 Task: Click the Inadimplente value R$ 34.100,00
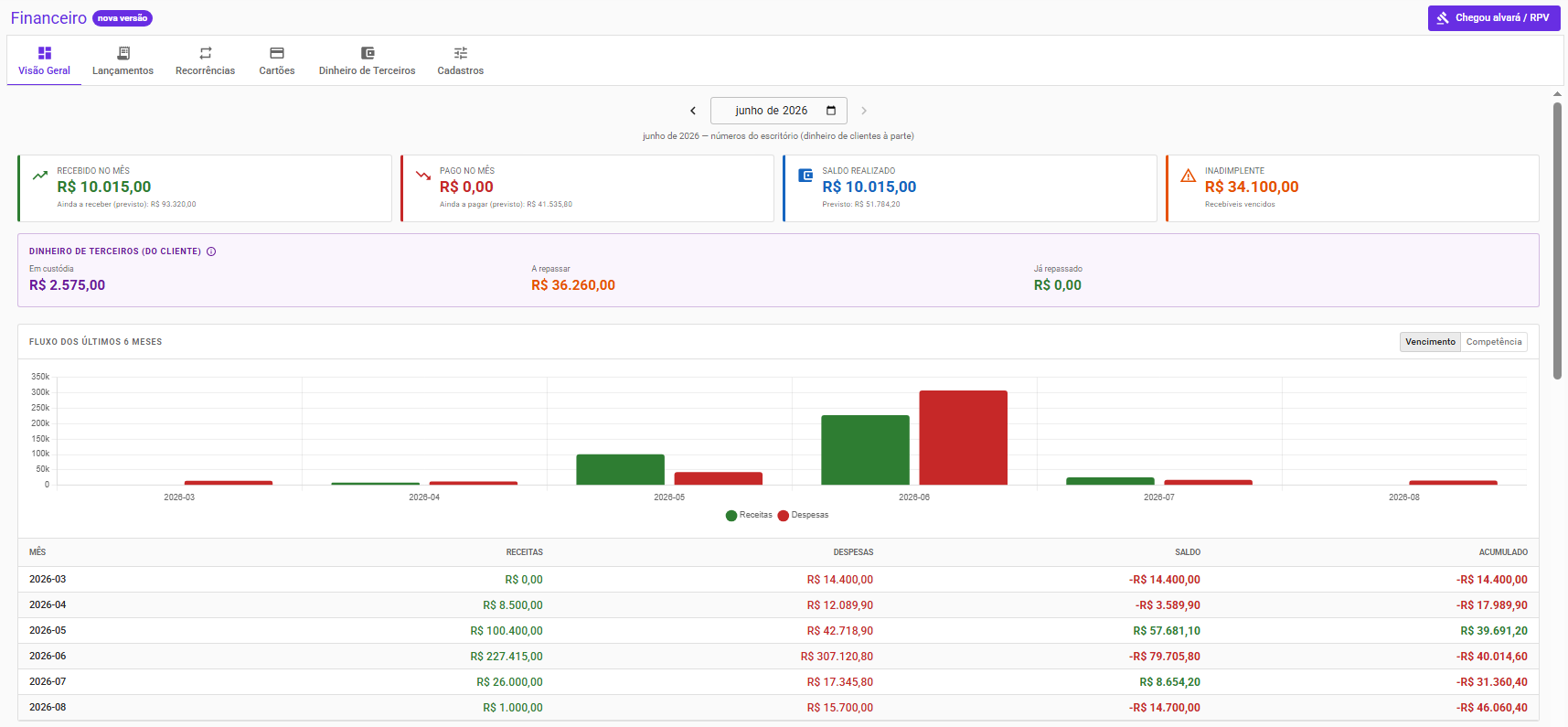coord(1252,187)
